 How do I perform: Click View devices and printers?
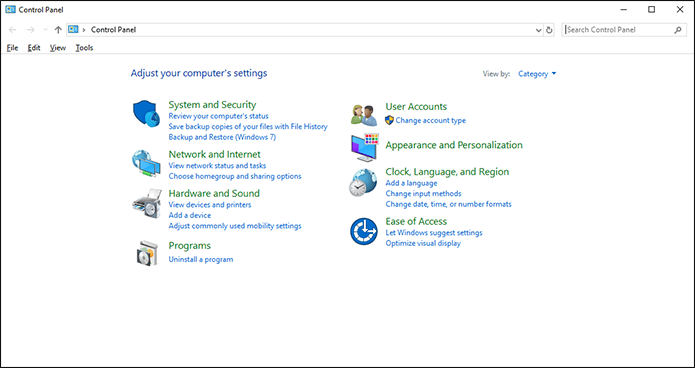(210, 205)
